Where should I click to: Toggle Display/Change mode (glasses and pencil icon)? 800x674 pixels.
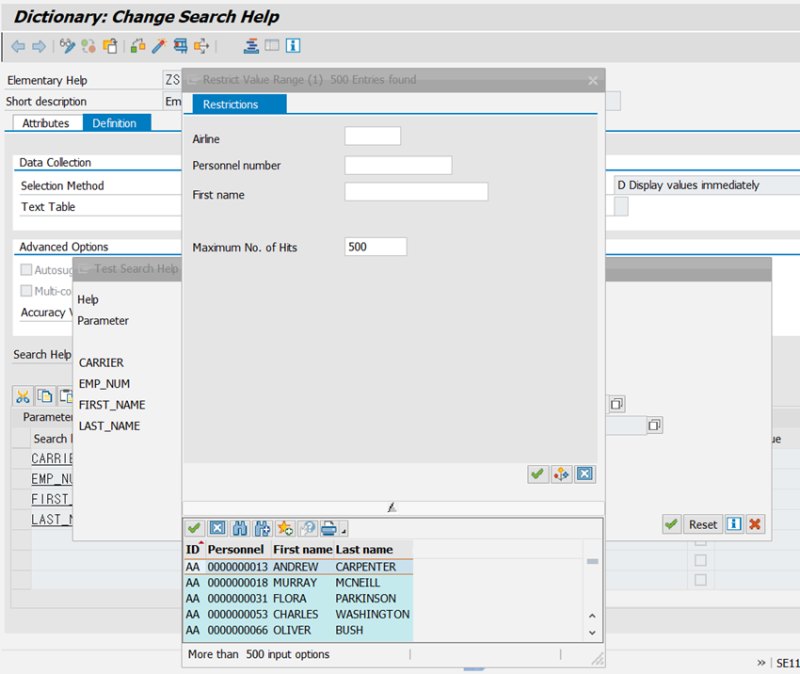pos(67,46)
